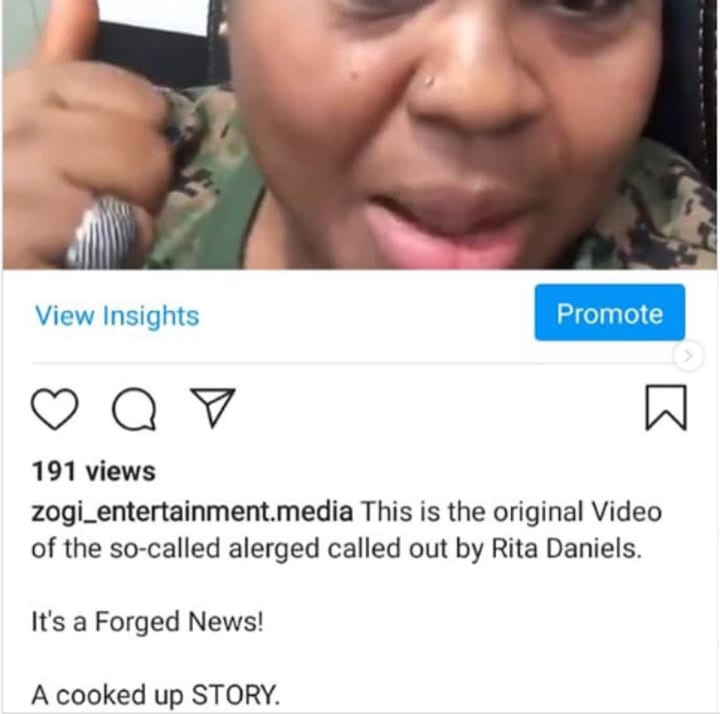Open the 191 views count

pos(94,472)
